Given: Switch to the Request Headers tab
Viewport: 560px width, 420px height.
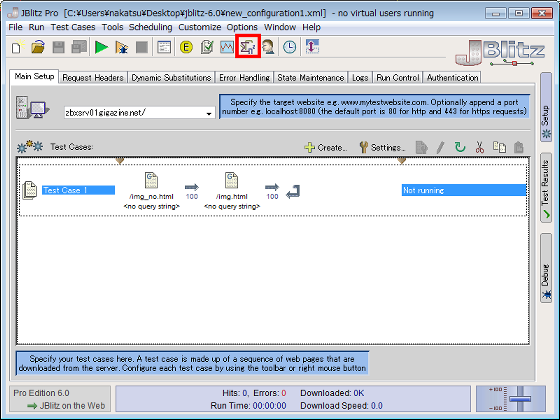Looking at the screenshot, I should click(x=93, y=78).
